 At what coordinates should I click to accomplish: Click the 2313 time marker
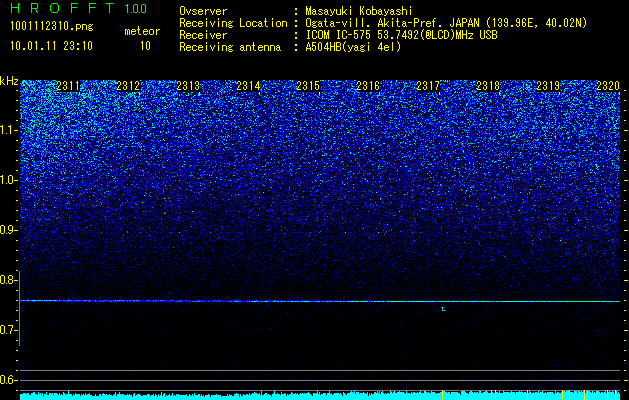pyautogui.click(x=188, y=86)
